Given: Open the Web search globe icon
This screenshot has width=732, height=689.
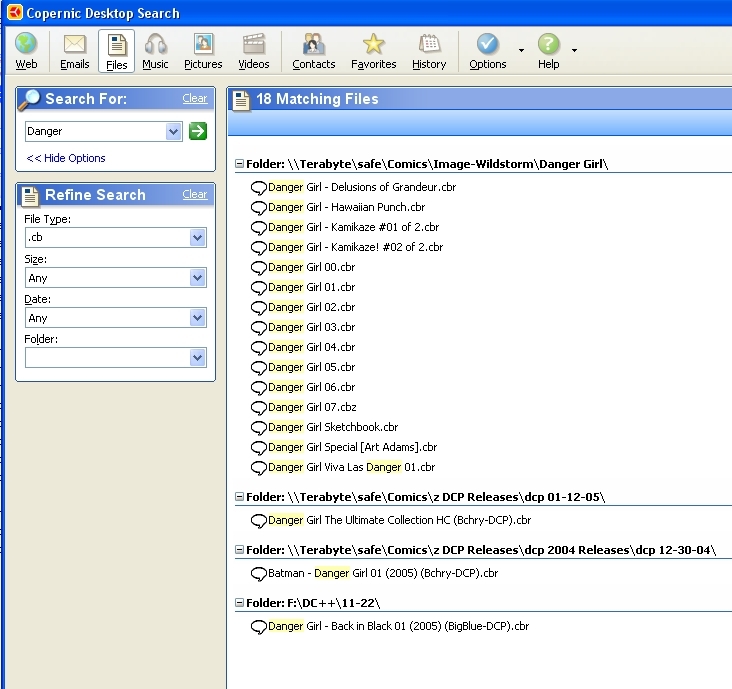Looking at the screenshot, I should click(26, 51).
